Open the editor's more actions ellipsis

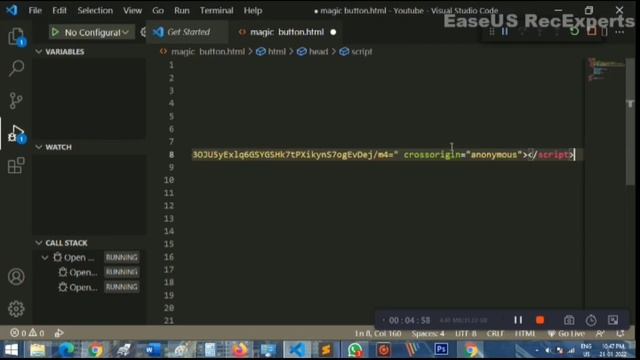[620, 32]
